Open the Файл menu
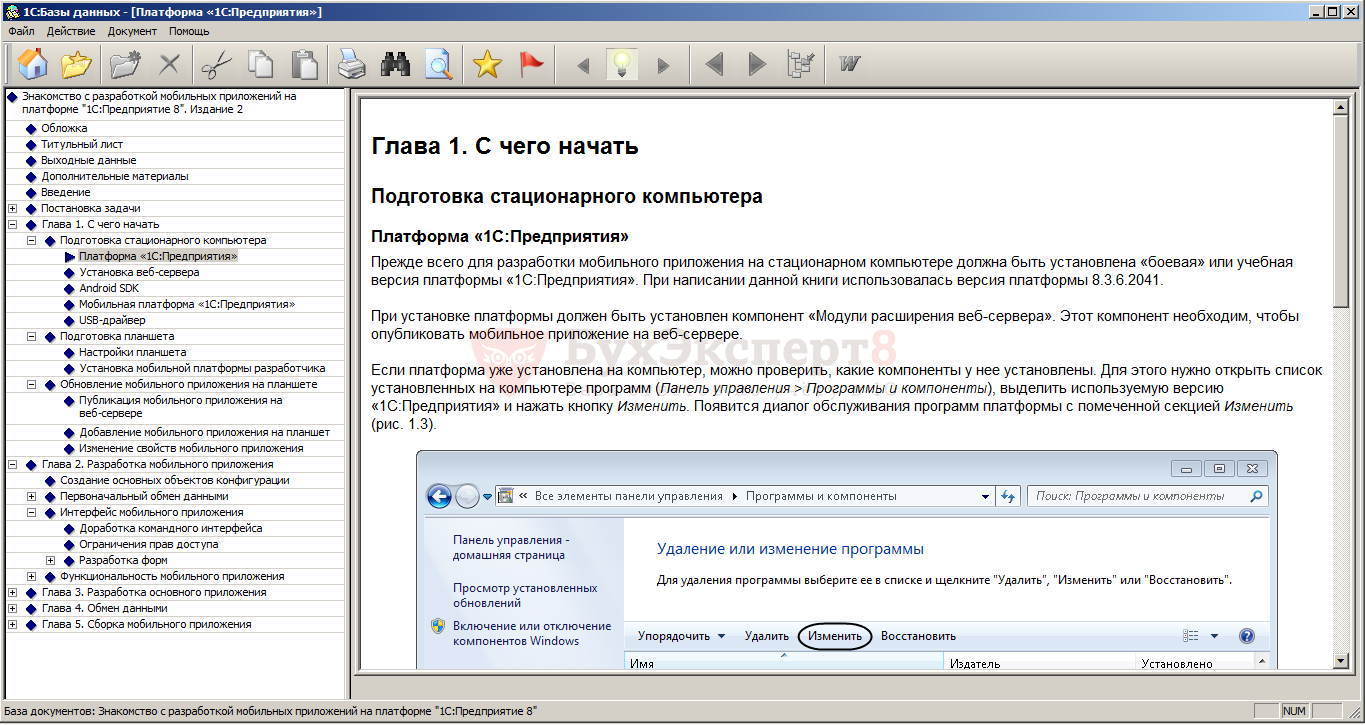The height and width of the screenshot is (725, 1365). click(x=21, y=31)
